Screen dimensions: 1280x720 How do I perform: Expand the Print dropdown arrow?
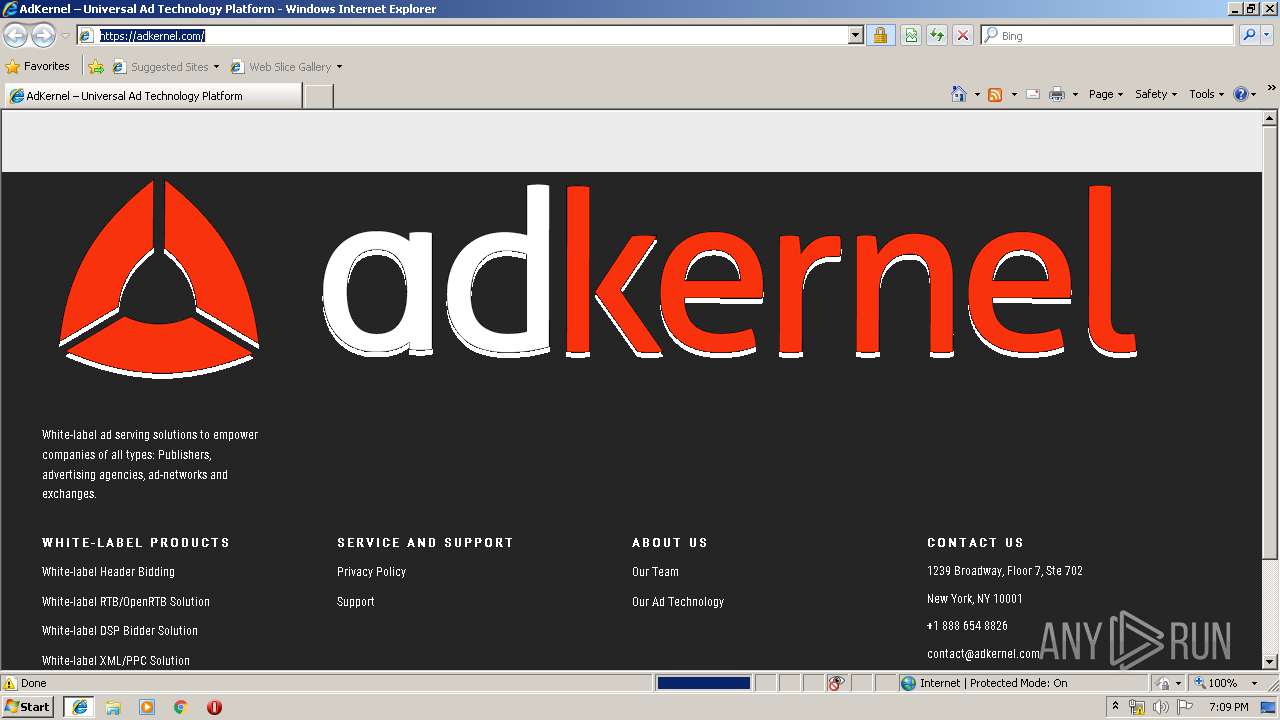1075,94
